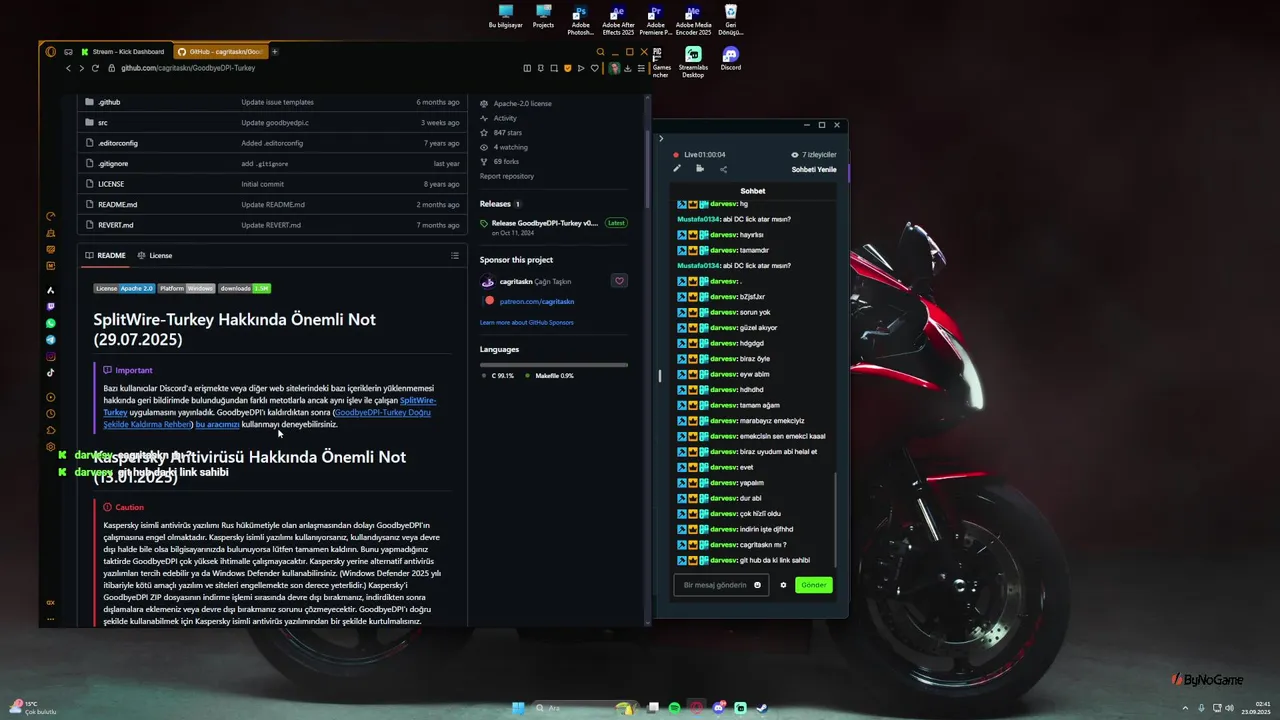Open chat settings gear icon

783,585
